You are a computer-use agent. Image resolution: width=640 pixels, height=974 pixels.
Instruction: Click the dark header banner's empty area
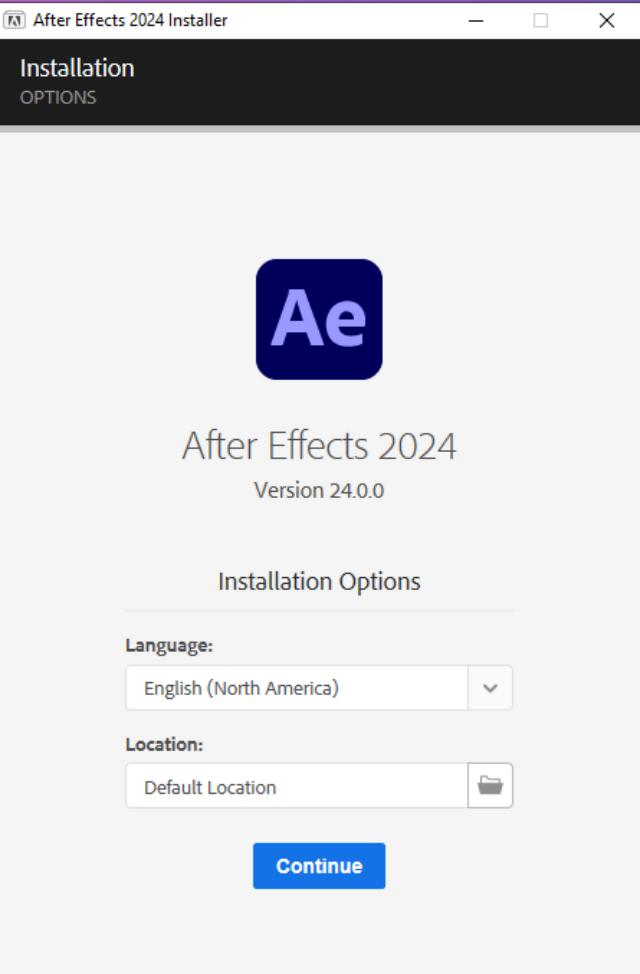(x=400, y=82)
